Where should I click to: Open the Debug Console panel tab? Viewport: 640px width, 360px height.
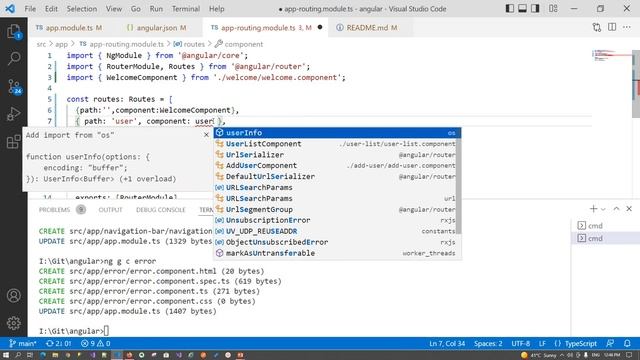click(160, 209)
